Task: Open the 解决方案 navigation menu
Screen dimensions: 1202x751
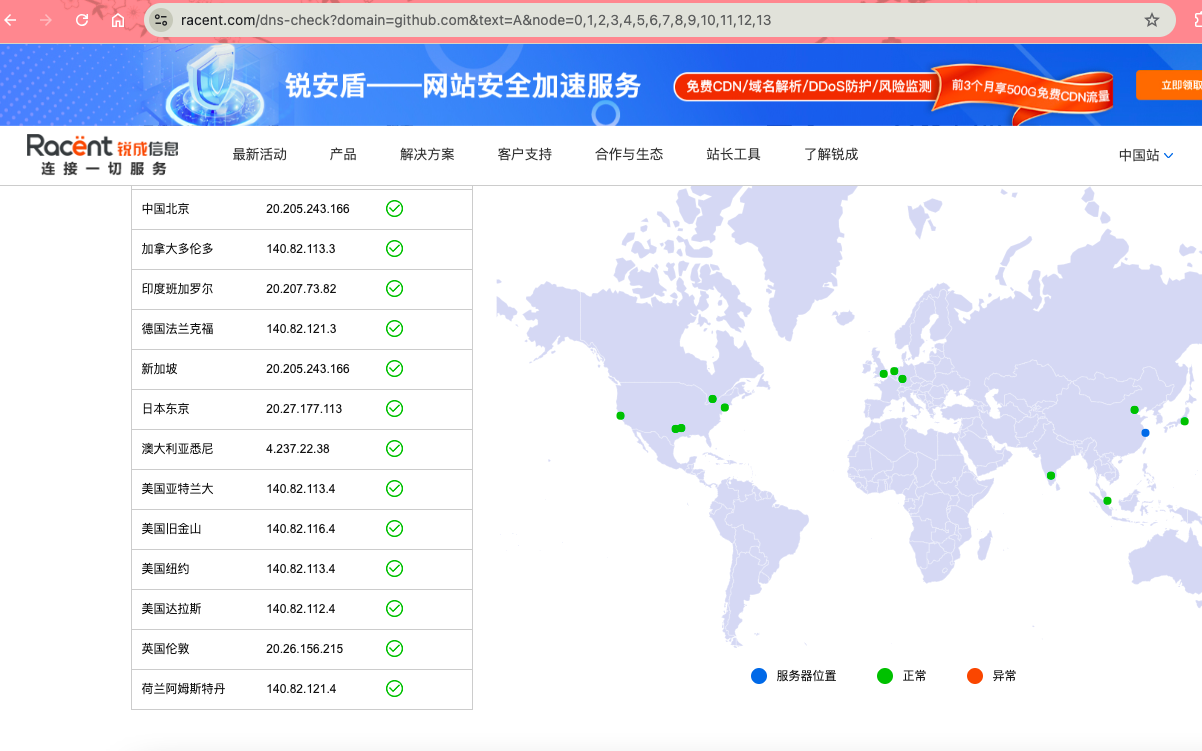Action: pos(427,154)
